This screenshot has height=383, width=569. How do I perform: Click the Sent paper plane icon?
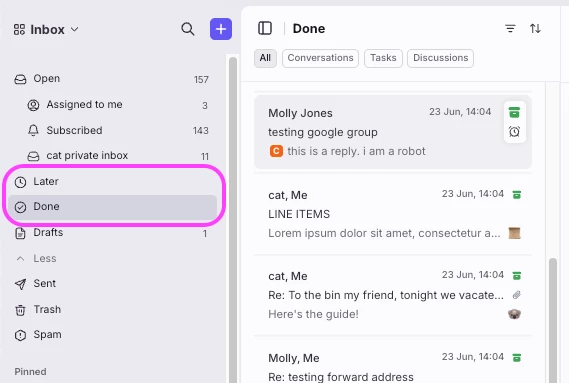20,284
